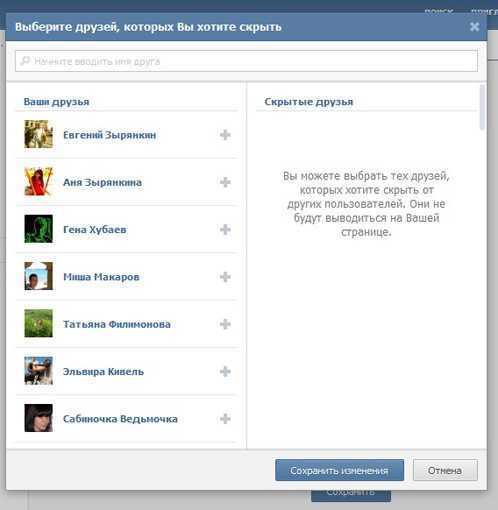Viewport: 498px width, 510px height.
Task: Add Аня Зырянкина to hidden friends
Action: click(225, 182)
